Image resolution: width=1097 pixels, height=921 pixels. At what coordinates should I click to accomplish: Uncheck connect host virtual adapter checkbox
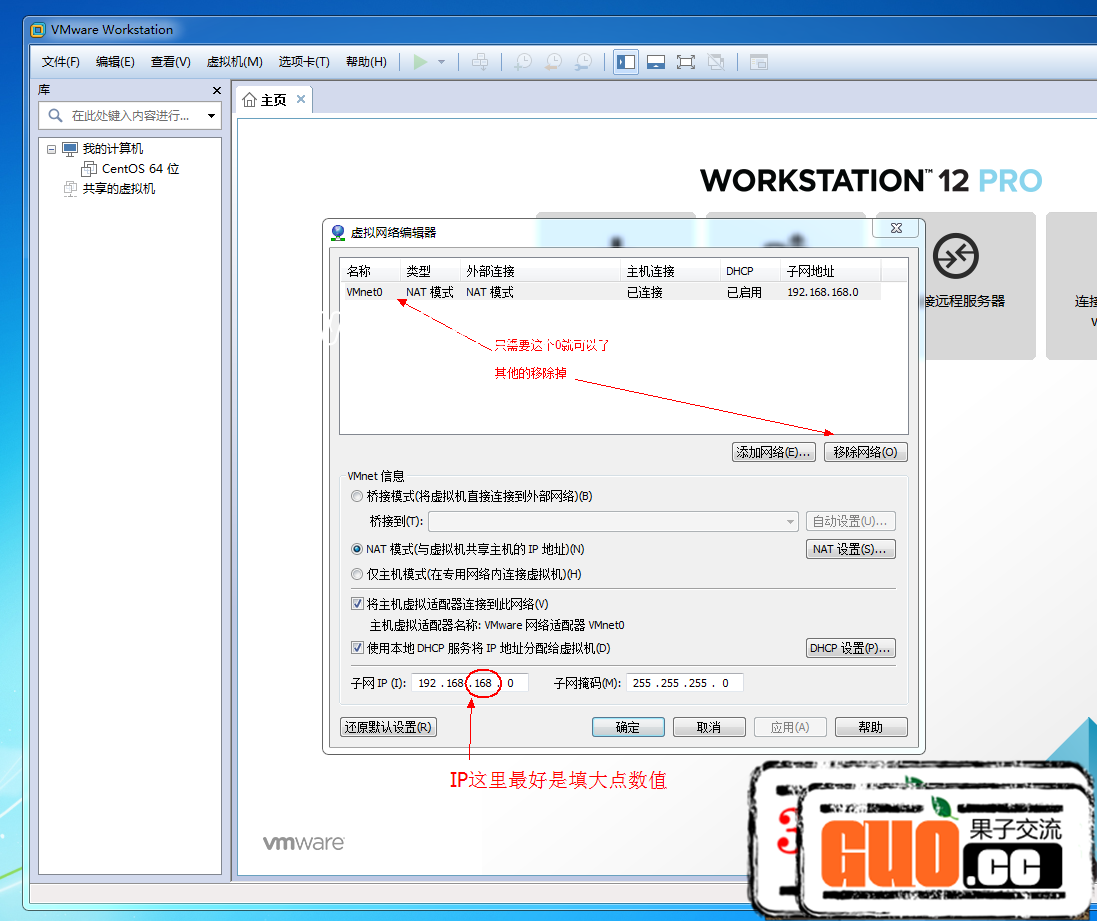(x=357, y=604)
